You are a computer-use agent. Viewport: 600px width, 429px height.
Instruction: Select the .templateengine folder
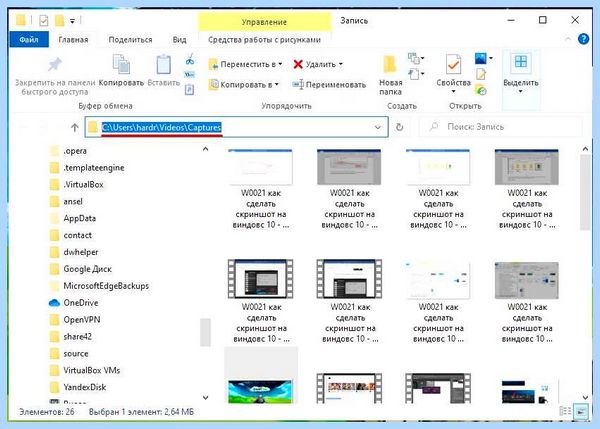pyautogui.click(x=87, y=168)
